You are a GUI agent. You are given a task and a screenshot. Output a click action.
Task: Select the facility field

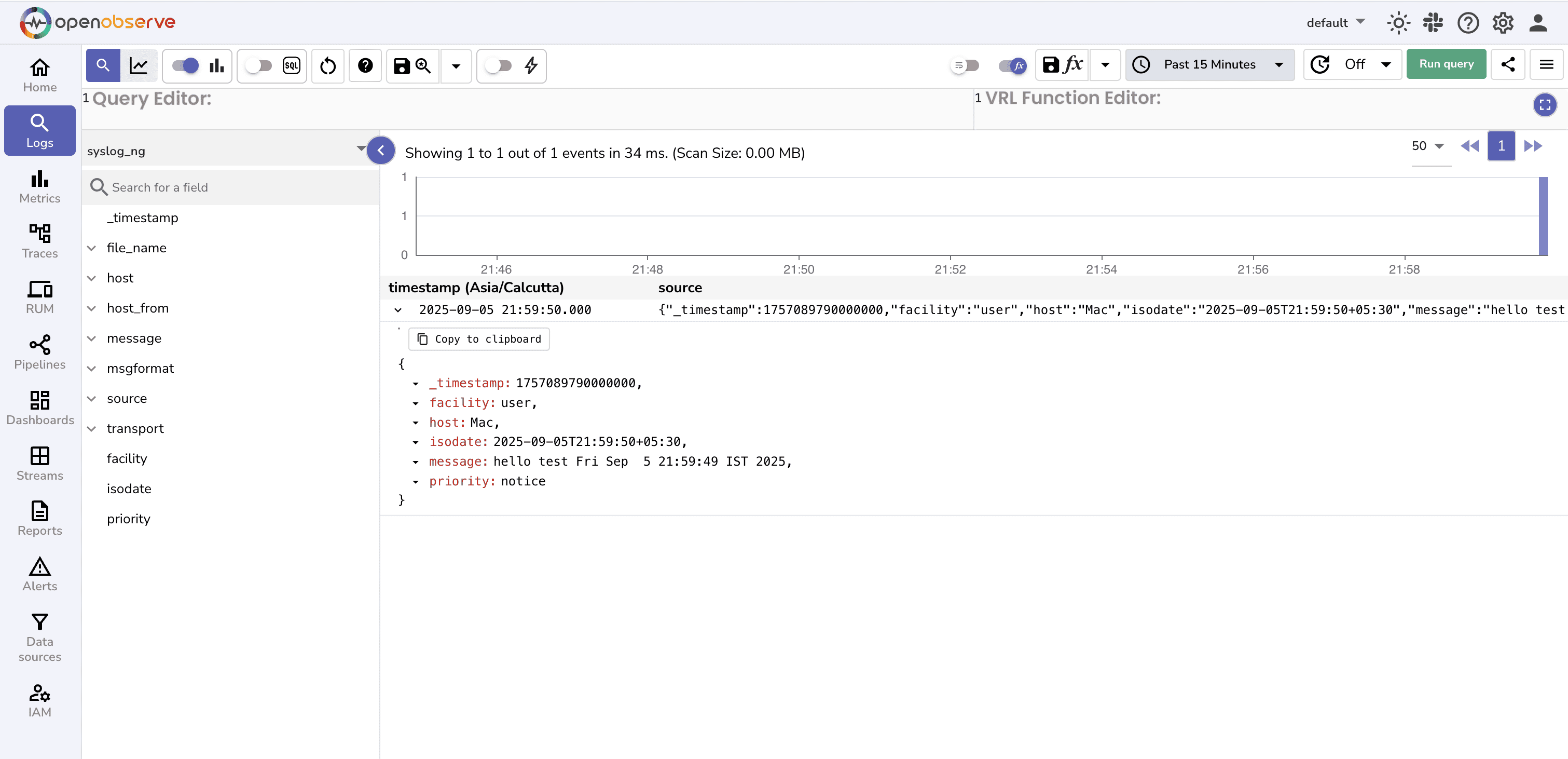pyautogui.click(x=127, y=459)
